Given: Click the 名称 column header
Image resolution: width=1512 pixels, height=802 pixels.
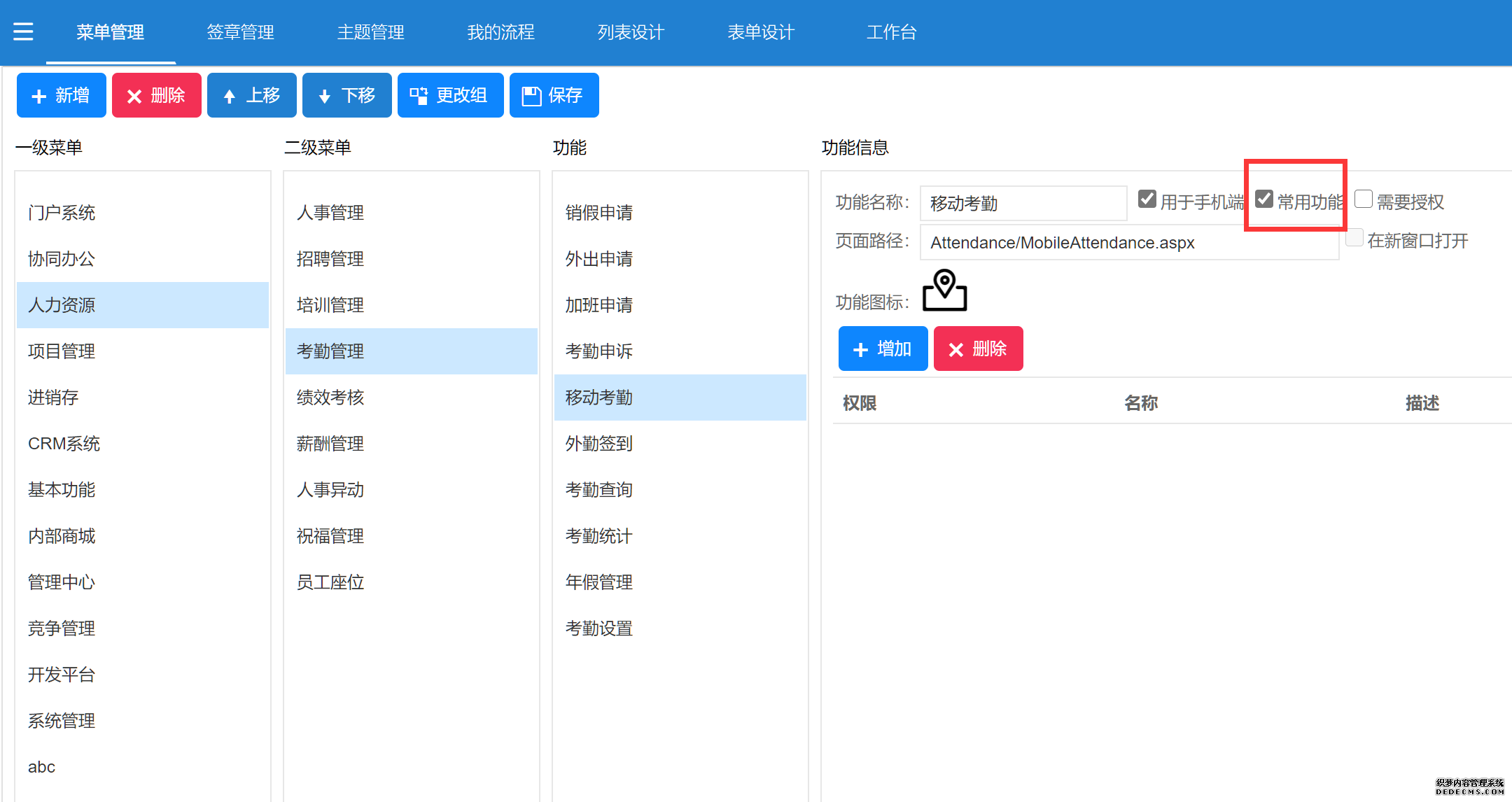Looking at the screenshot, I should point(1141,403).
